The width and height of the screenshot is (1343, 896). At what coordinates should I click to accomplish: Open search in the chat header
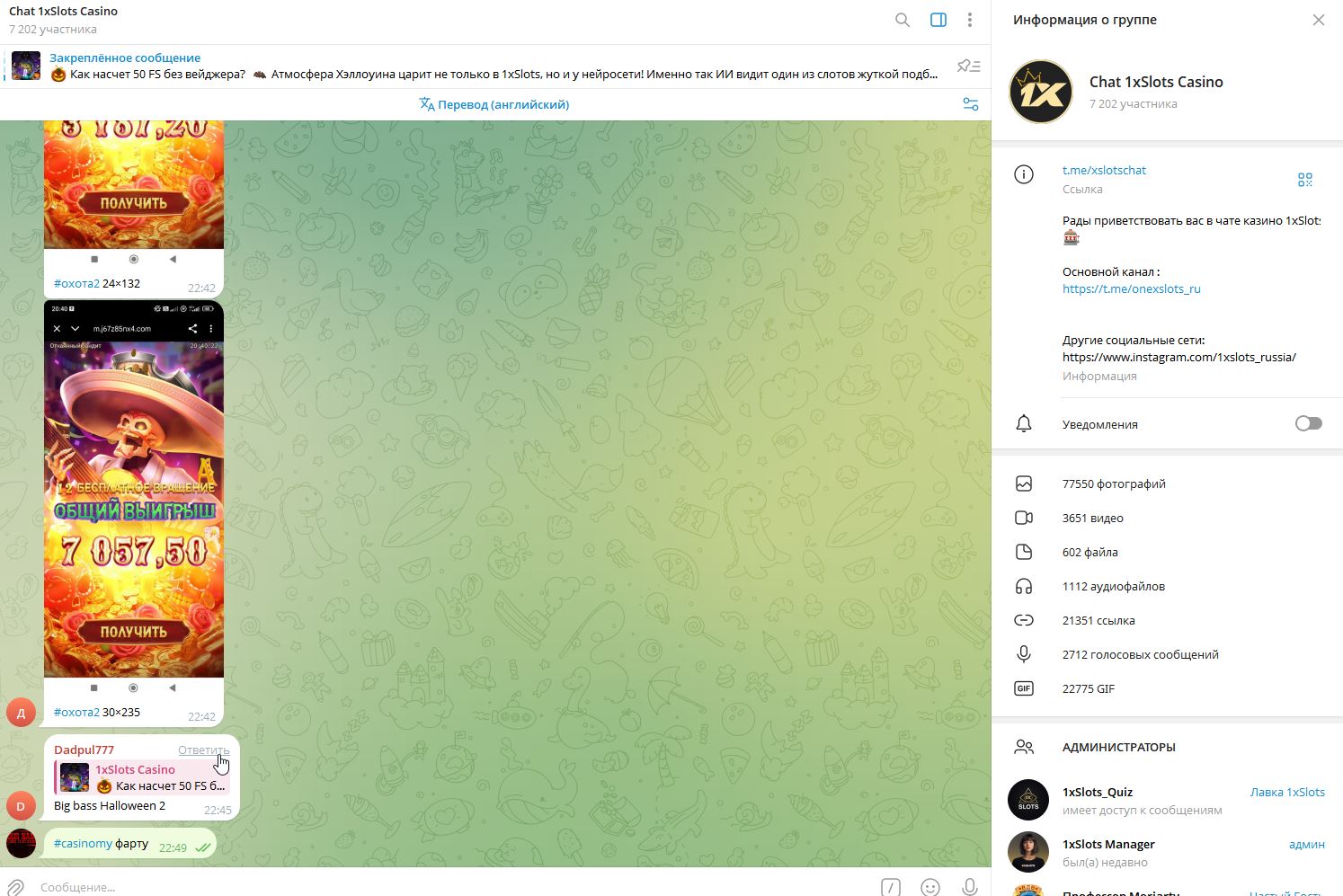903,20
